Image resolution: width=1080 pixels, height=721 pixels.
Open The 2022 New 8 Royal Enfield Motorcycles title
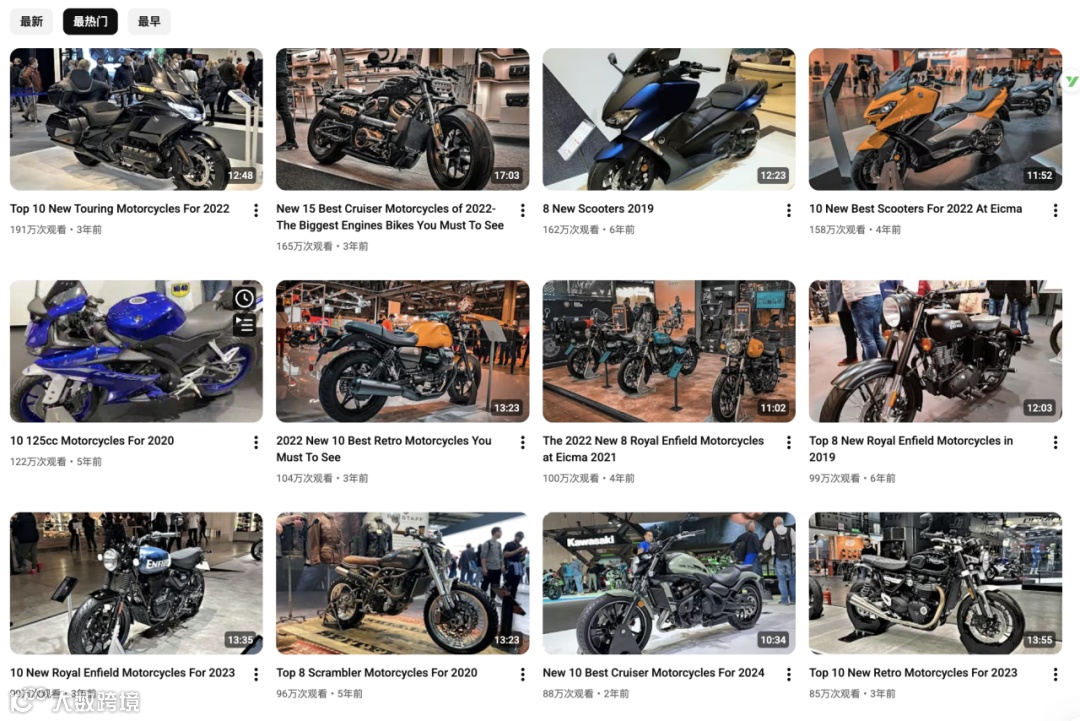(x=653, y=449)
